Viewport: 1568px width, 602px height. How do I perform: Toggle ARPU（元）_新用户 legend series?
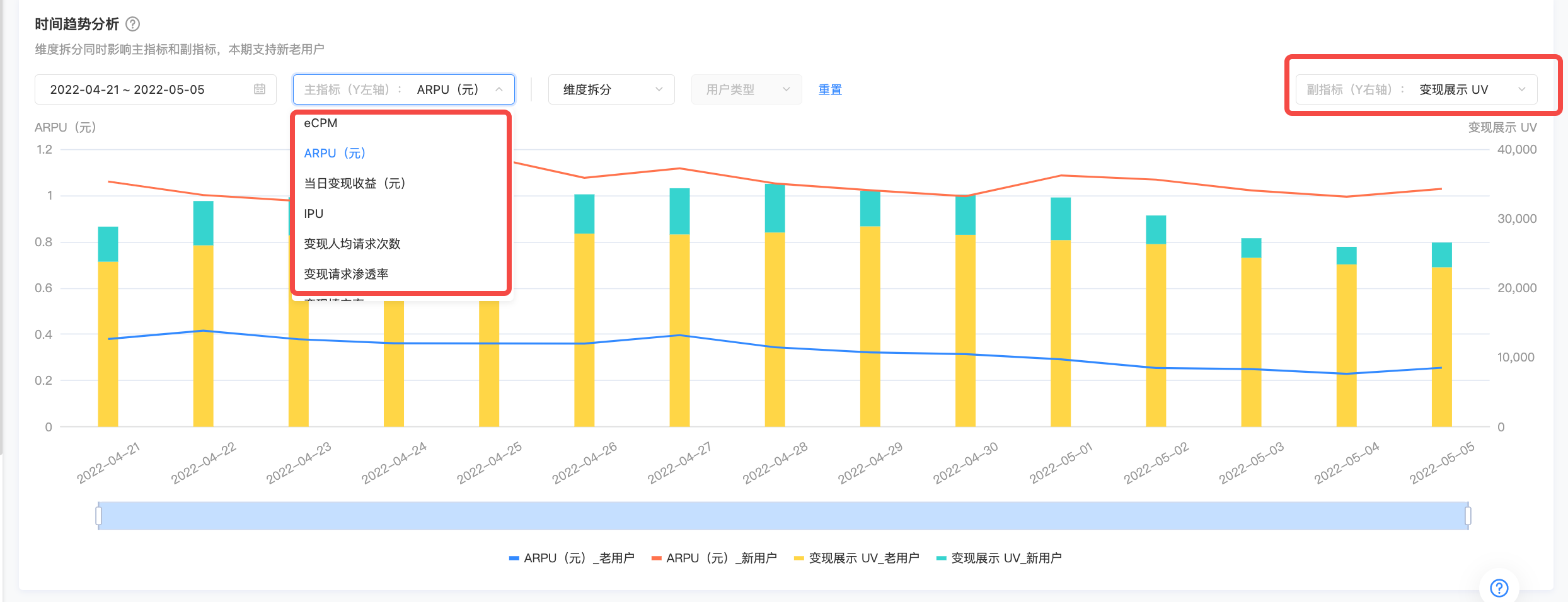[714, 558]
